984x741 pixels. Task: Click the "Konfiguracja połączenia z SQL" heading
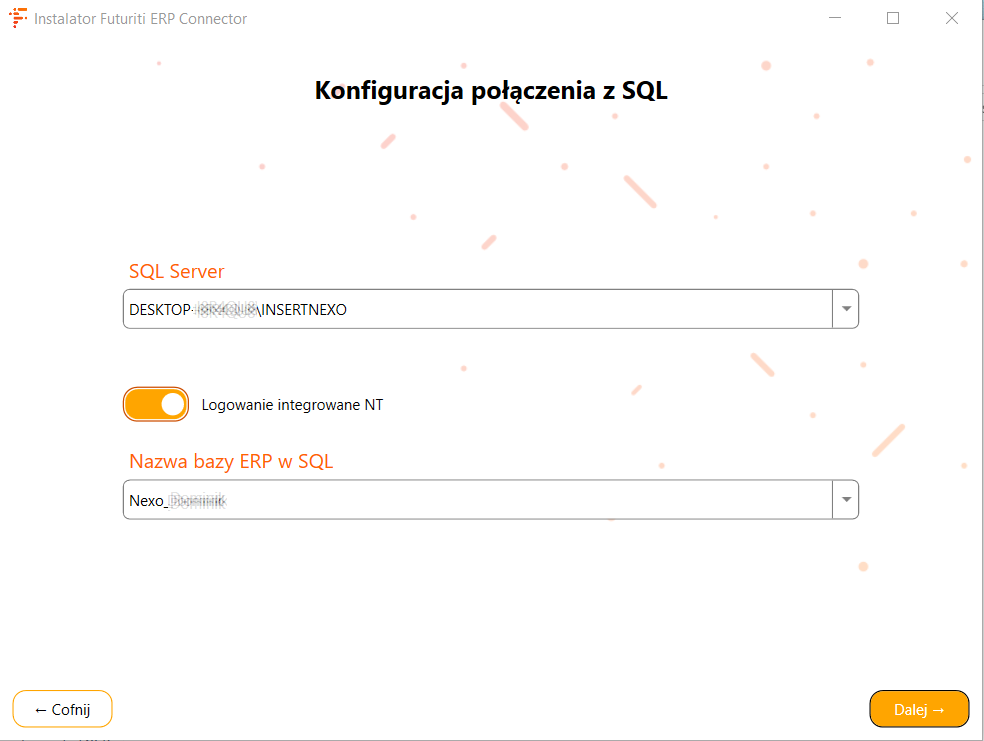click(x=491, y=91)
